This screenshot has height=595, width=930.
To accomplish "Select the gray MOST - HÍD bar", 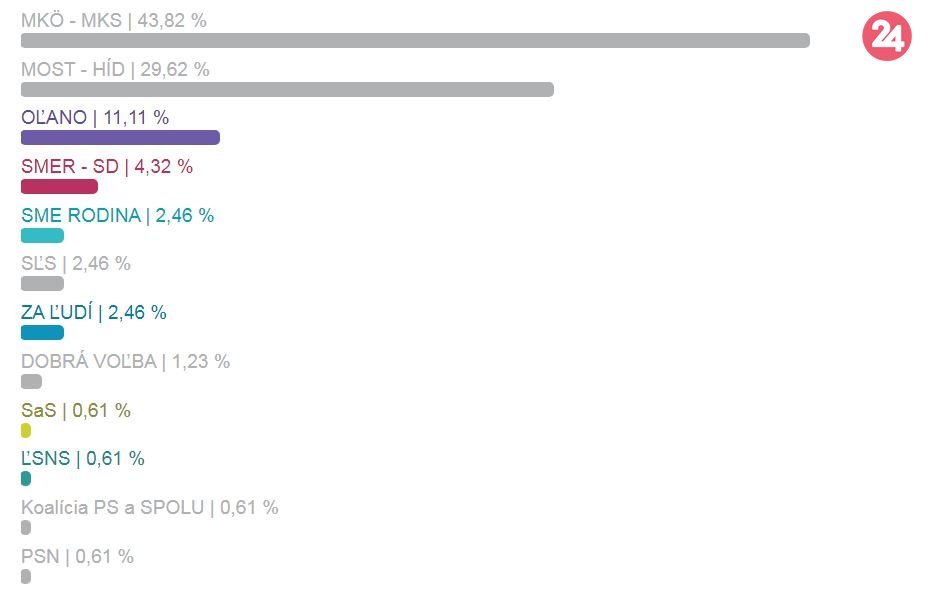I will (287, 89).
